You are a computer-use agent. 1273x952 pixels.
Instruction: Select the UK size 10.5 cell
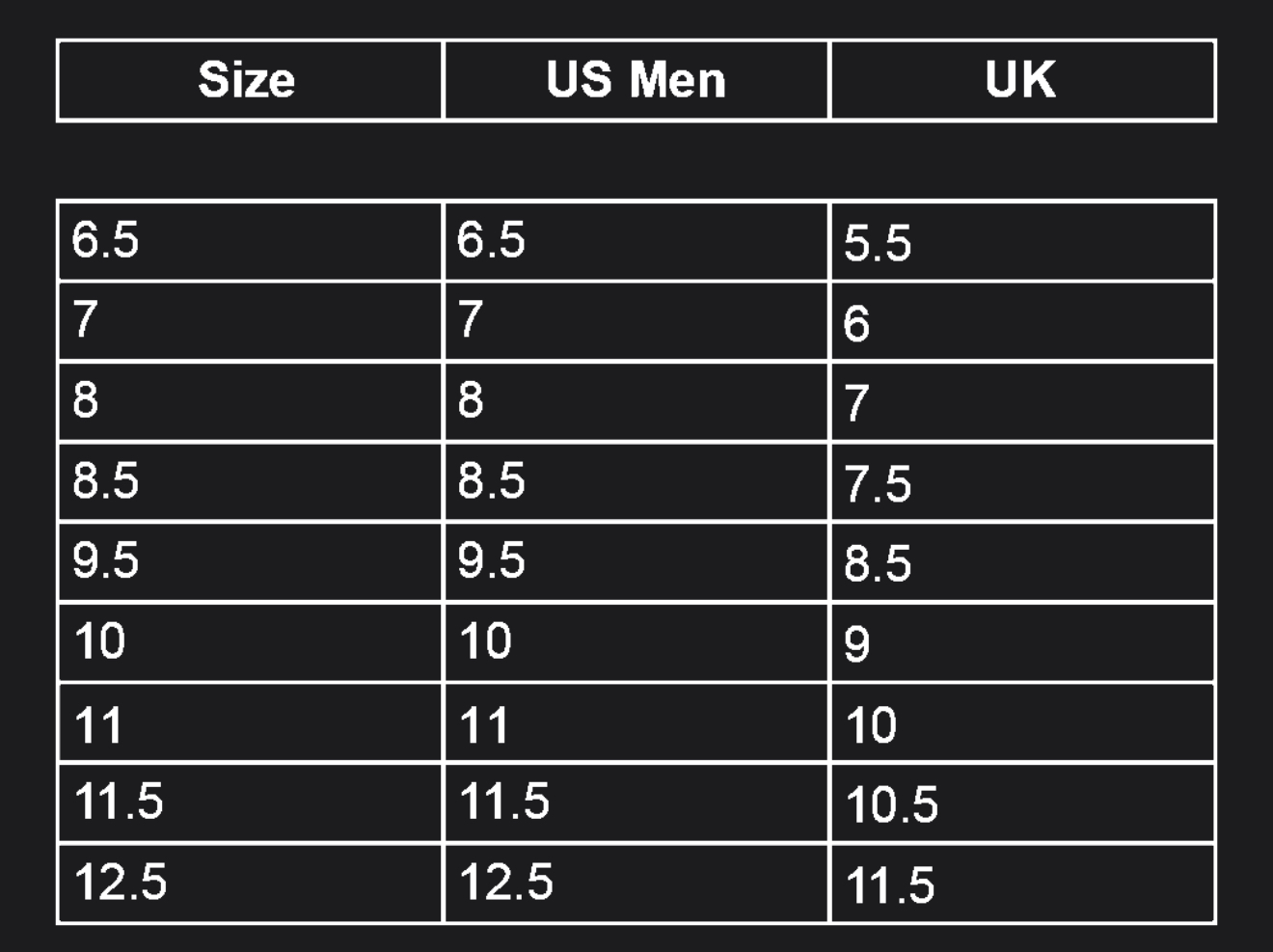(x=1021, y=803)
